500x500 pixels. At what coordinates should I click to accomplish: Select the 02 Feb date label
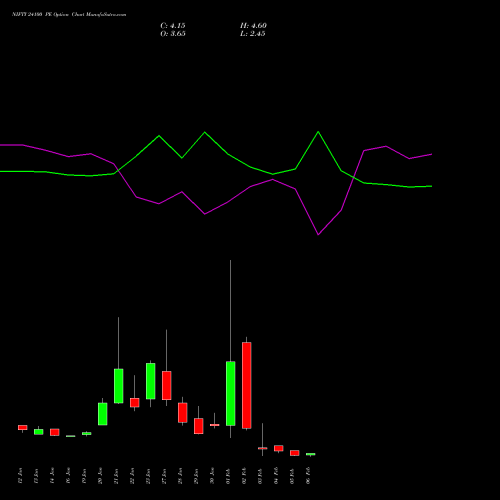(244, 476)
